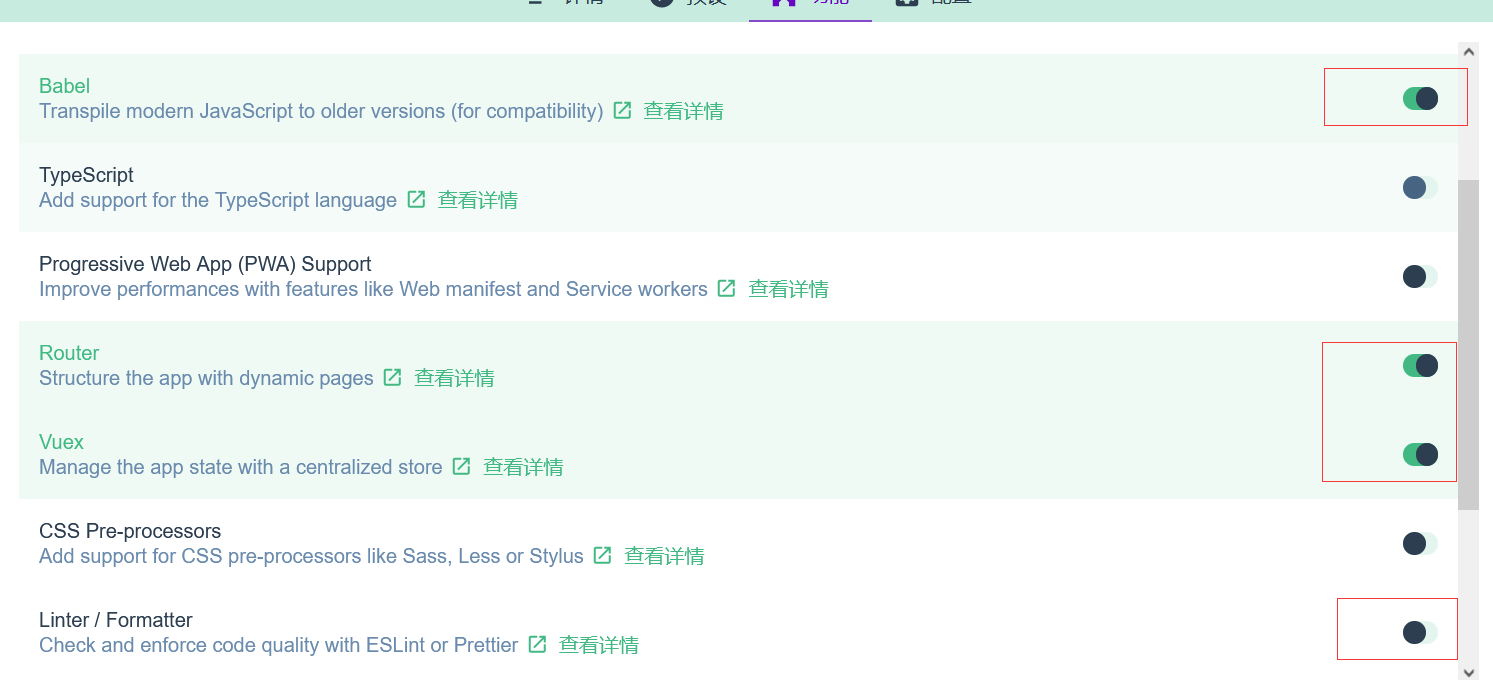Click "Improve performances with features like Web manifest" text

[x=373, y=289]
